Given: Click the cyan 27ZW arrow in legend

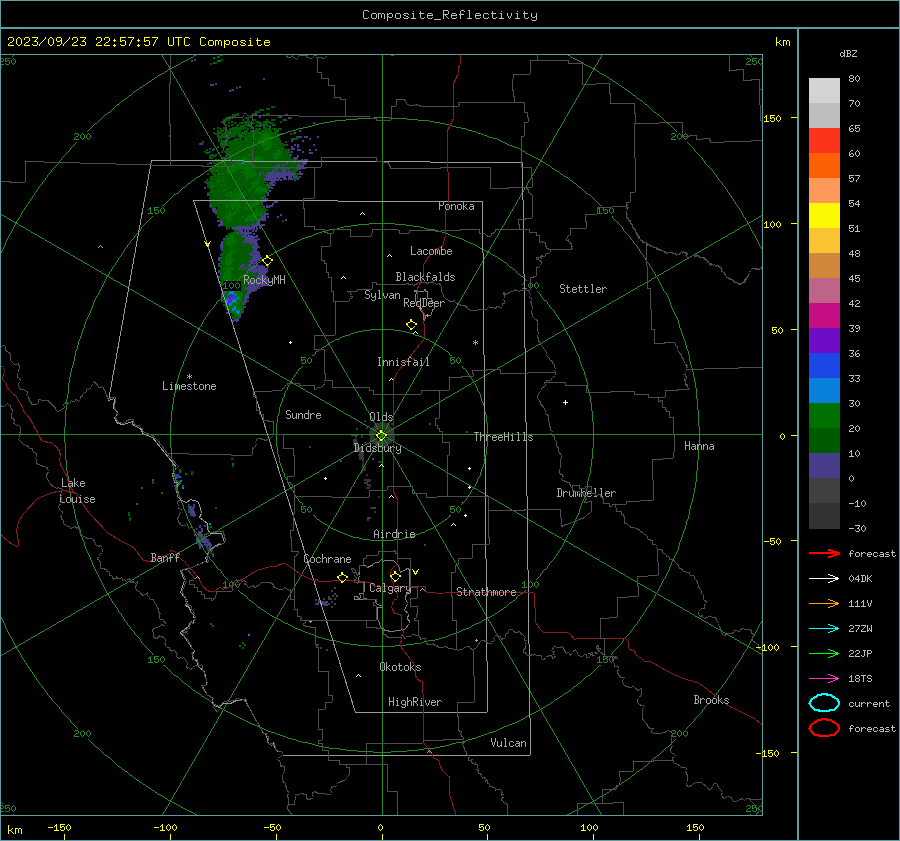Looking at the screenshot, I should pos(824,629).
